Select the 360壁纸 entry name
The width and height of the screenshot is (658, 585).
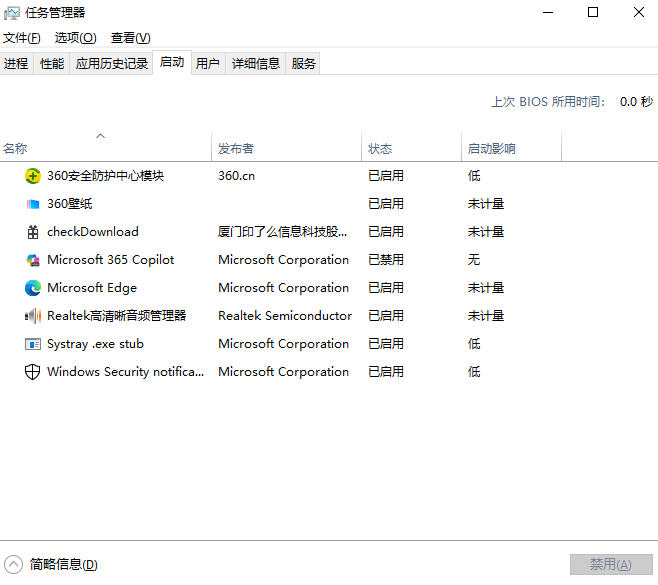click(x=70, y=204)
